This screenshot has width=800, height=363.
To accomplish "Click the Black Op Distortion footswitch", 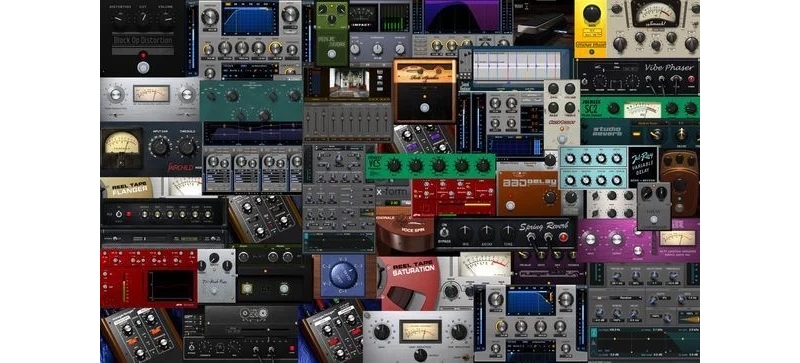I will tap(143, 67).
